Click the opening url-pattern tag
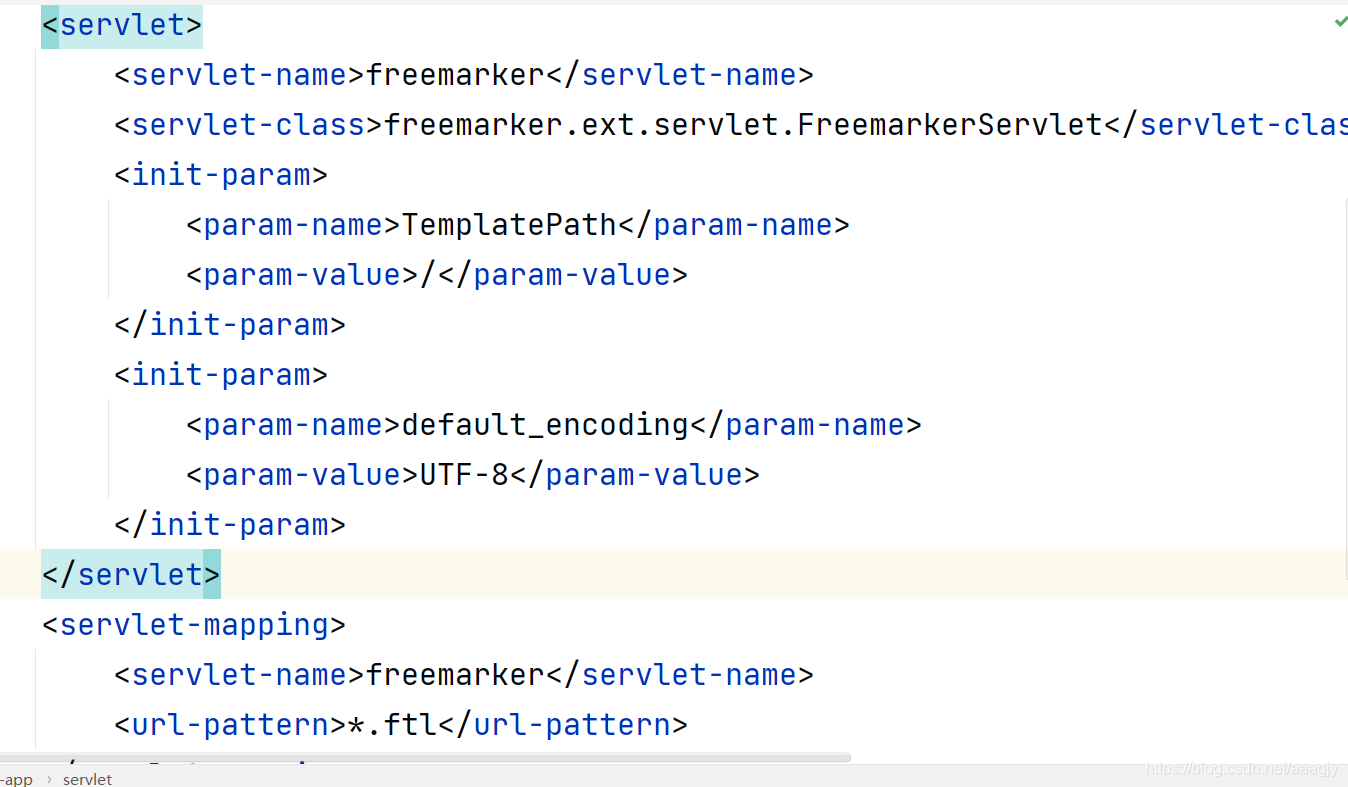The width and height of the screenshot is (1348, 787). (x=231, y=725)
